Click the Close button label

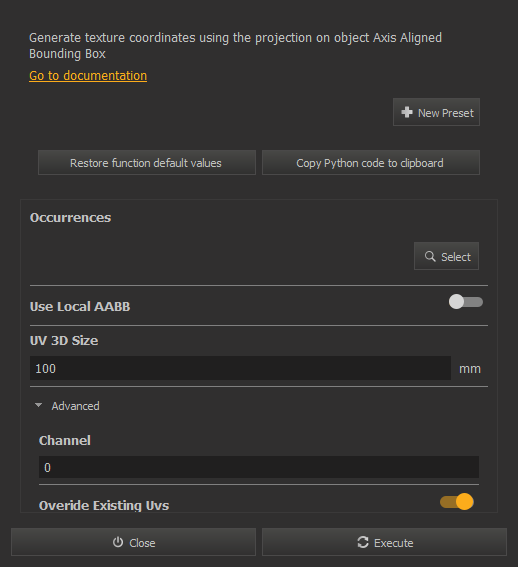coord(142,543)
